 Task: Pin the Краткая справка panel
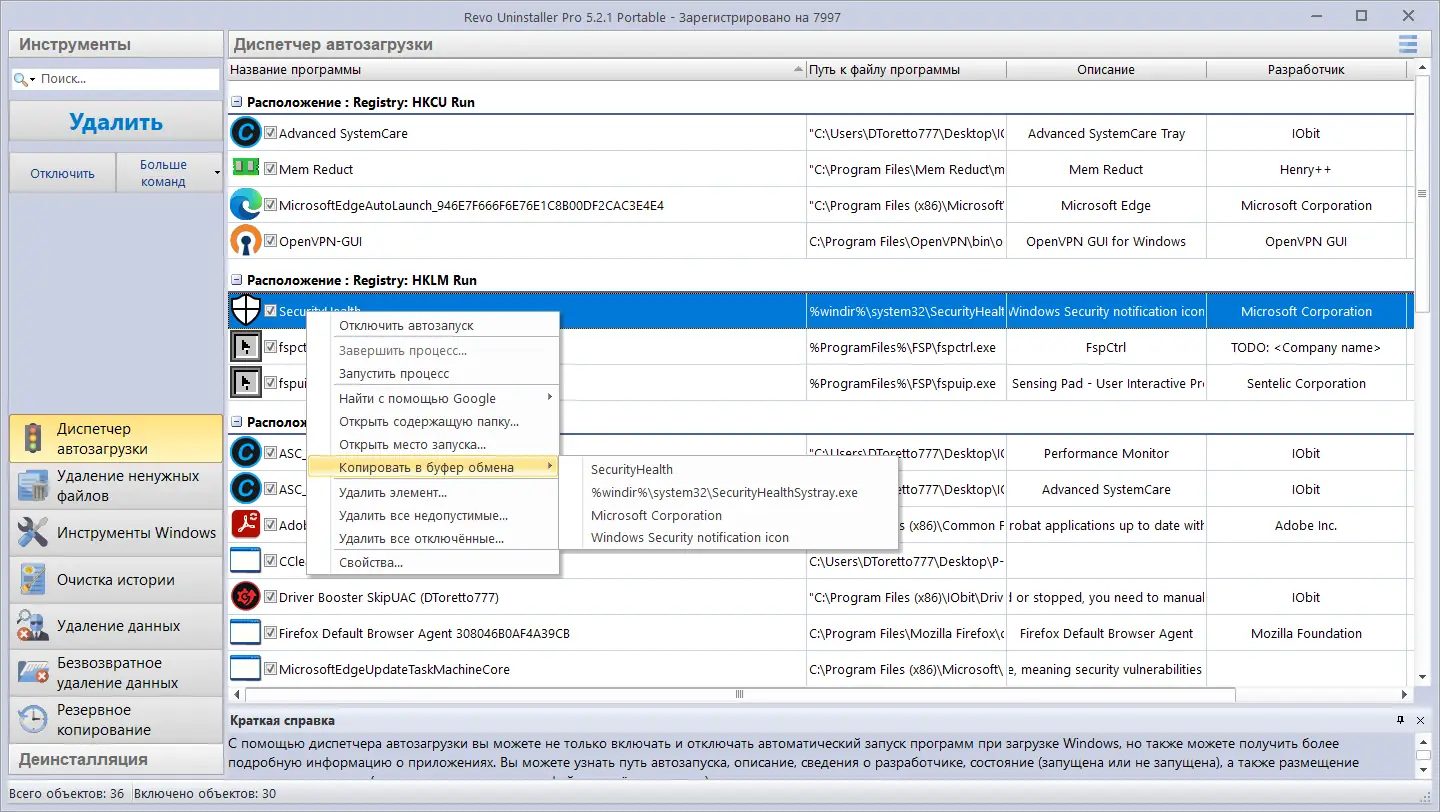tap(1401, 720)
